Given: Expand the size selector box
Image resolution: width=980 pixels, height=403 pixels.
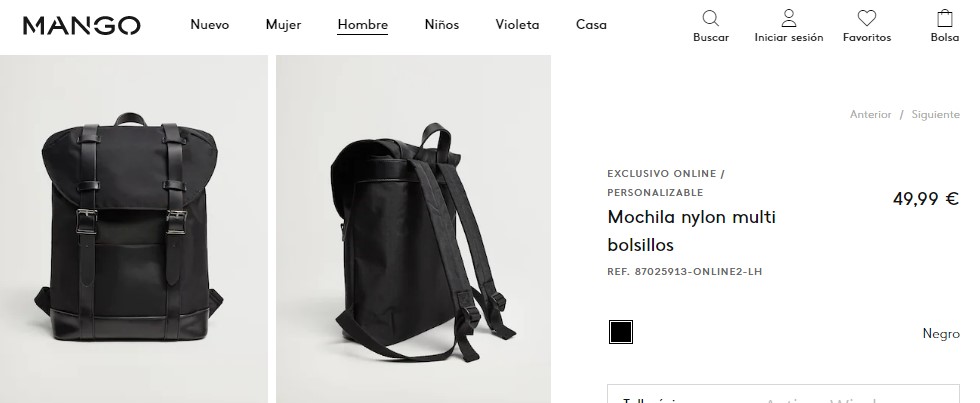Looking at the screenshot, I should 783,394.
